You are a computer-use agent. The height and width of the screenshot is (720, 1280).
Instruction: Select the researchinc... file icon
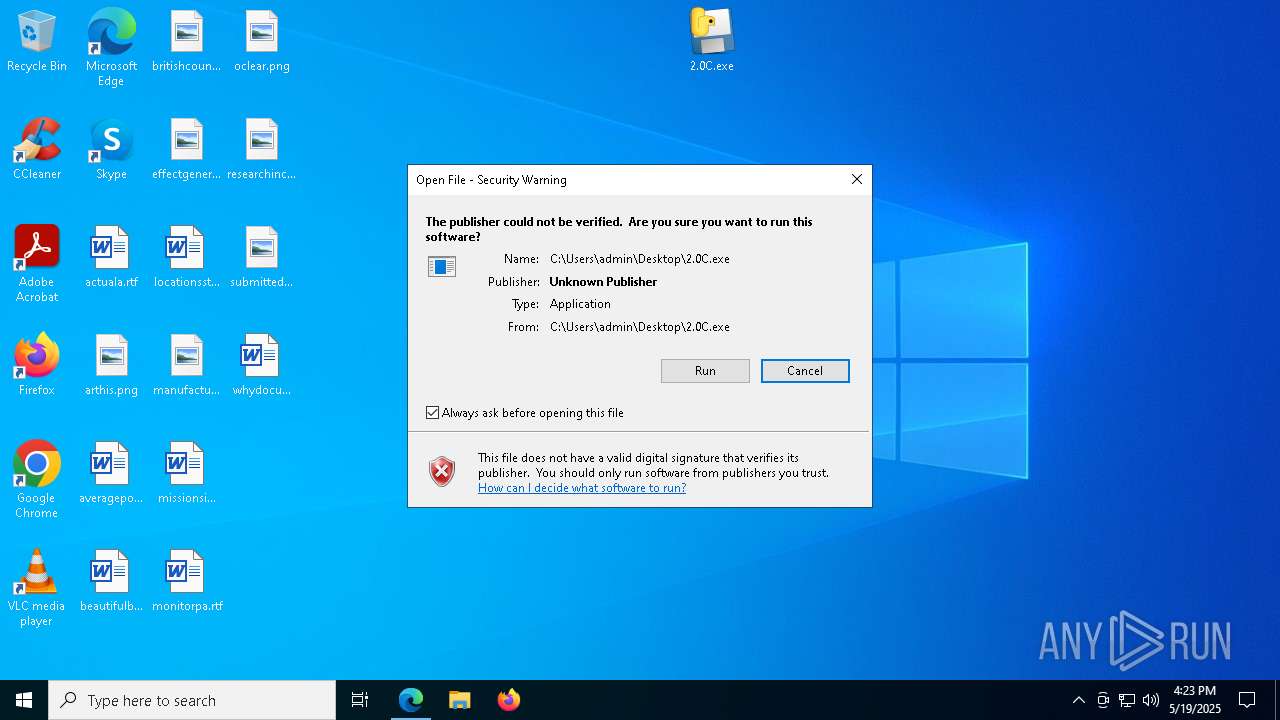[x=262, y=150]
